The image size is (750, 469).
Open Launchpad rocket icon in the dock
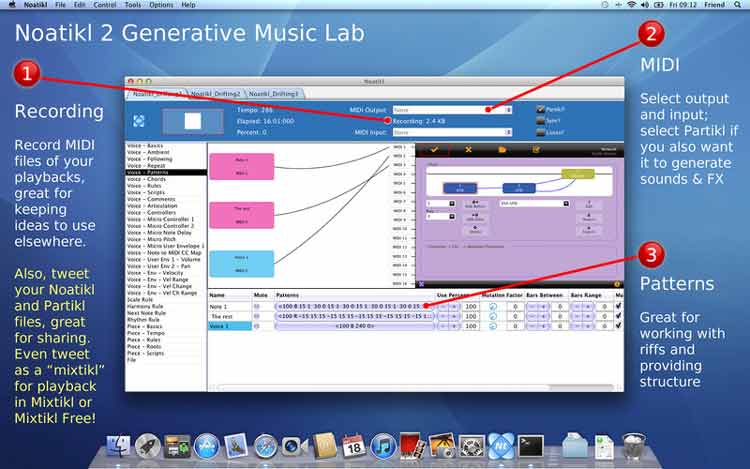tap(147, 447)
